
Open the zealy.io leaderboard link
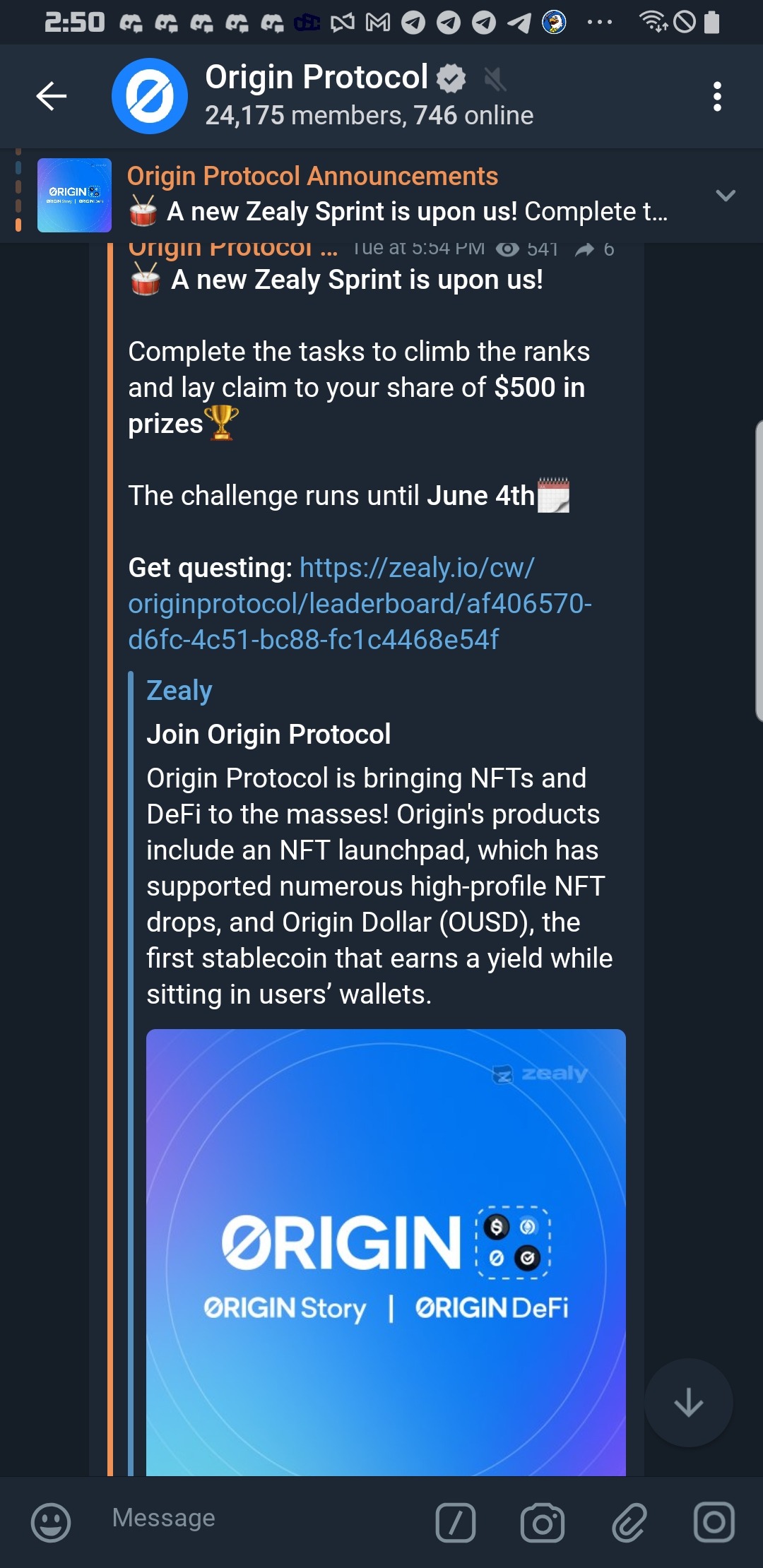pyautogui.click(x=360, y=604)
